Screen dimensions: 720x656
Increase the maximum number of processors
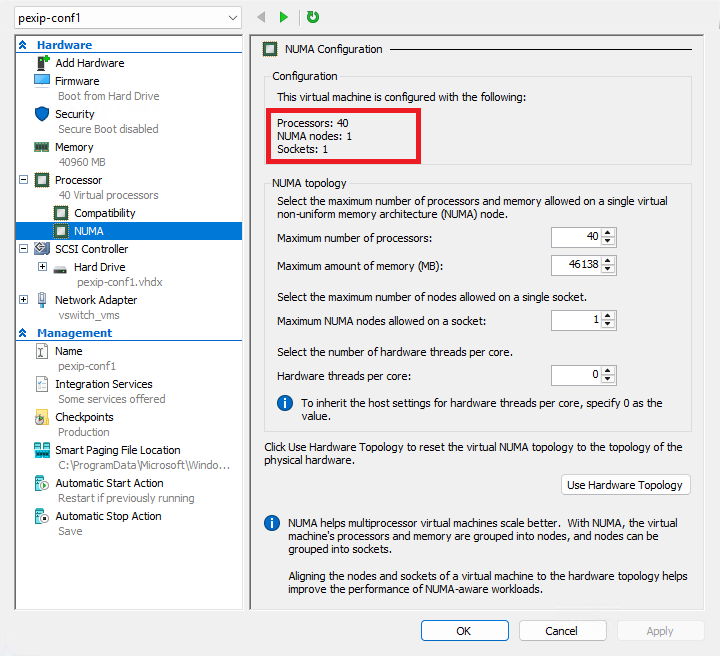[608, 233]
